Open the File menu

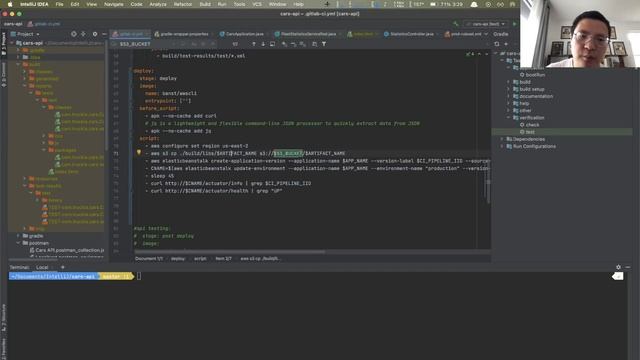pyautogui.click(x=60, y=4)
